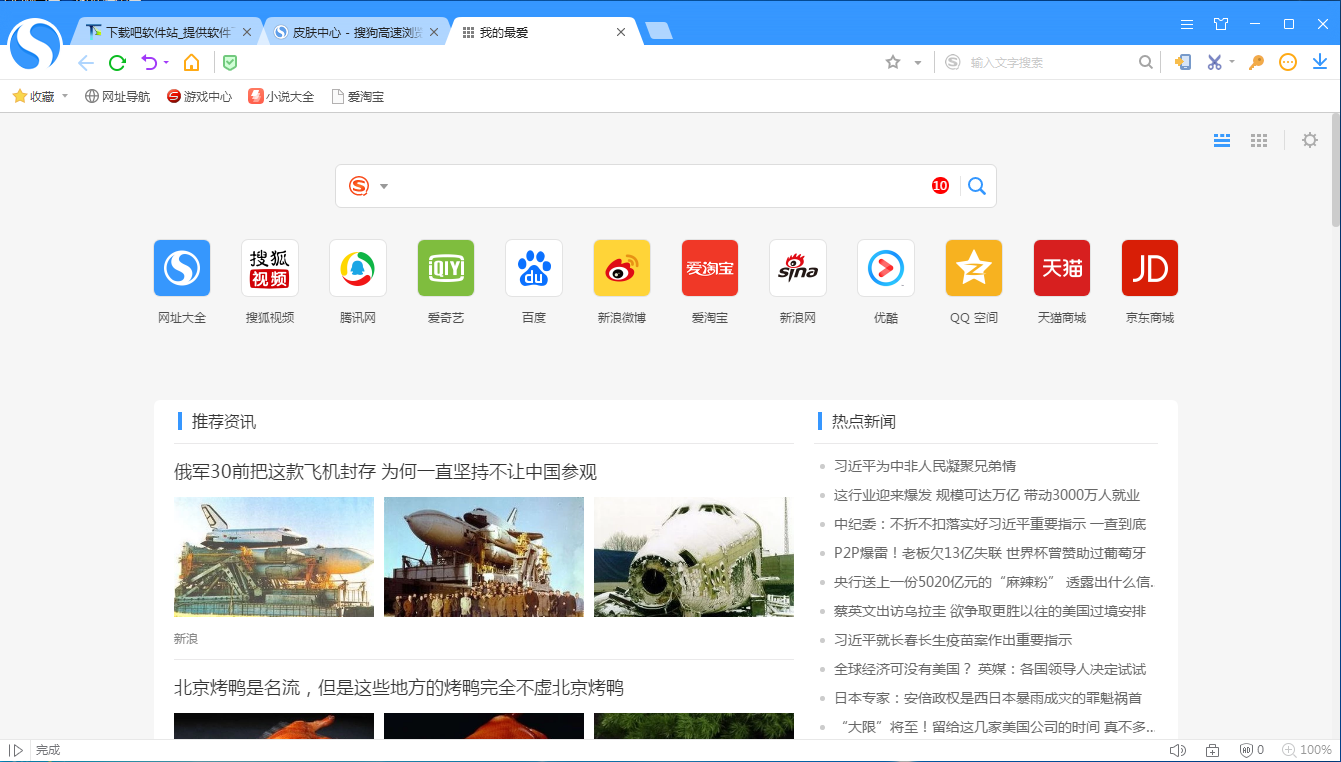Image resolution: width=1341 pixels, height=762 pixels.
Task: Switch speed dial to grid view
Action: click(1258, 140)
